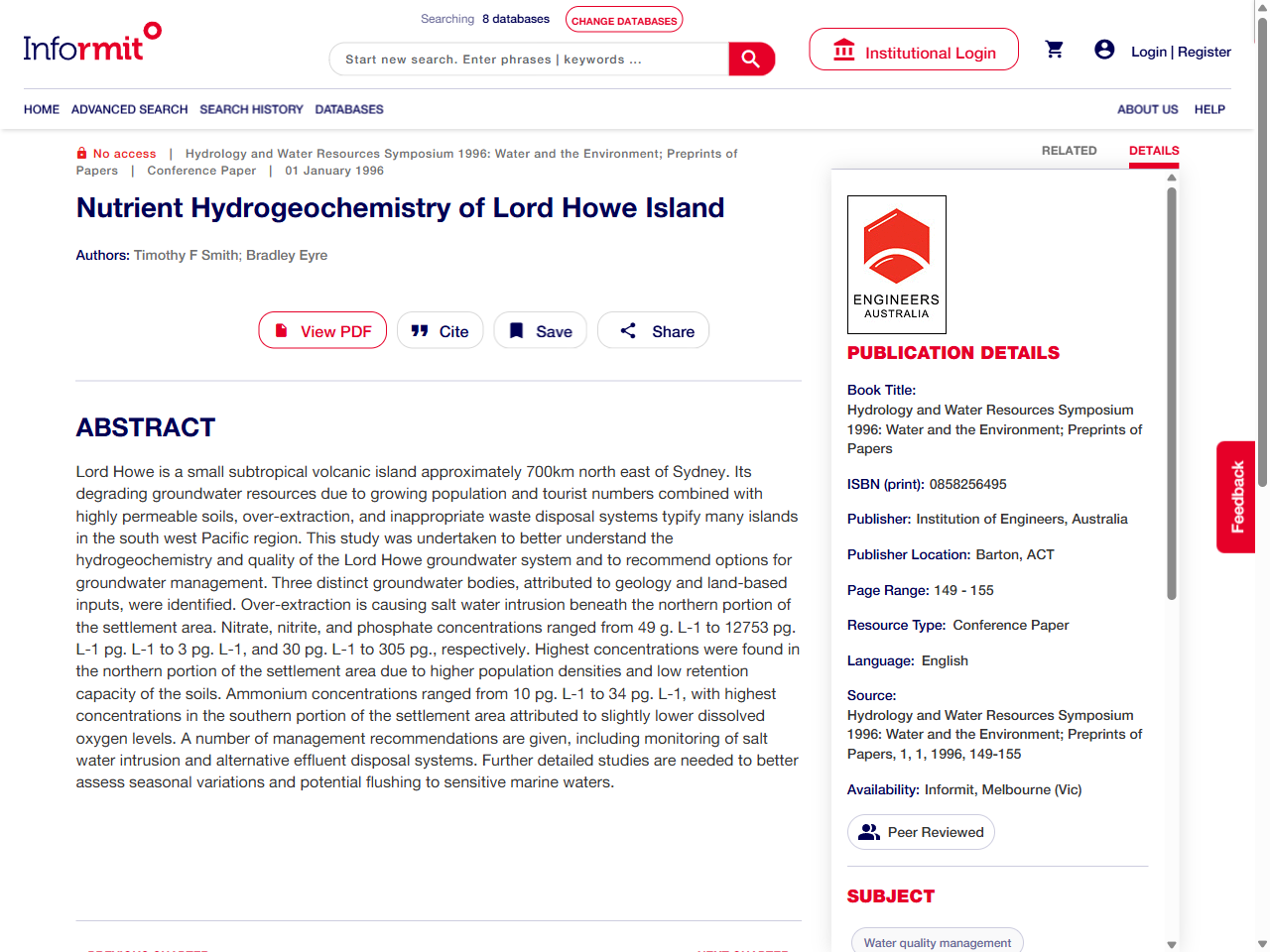Viewport: 1270px width, 952px height.
Task: Click the Institutional Login button
Action: click(x=914, y=50)
